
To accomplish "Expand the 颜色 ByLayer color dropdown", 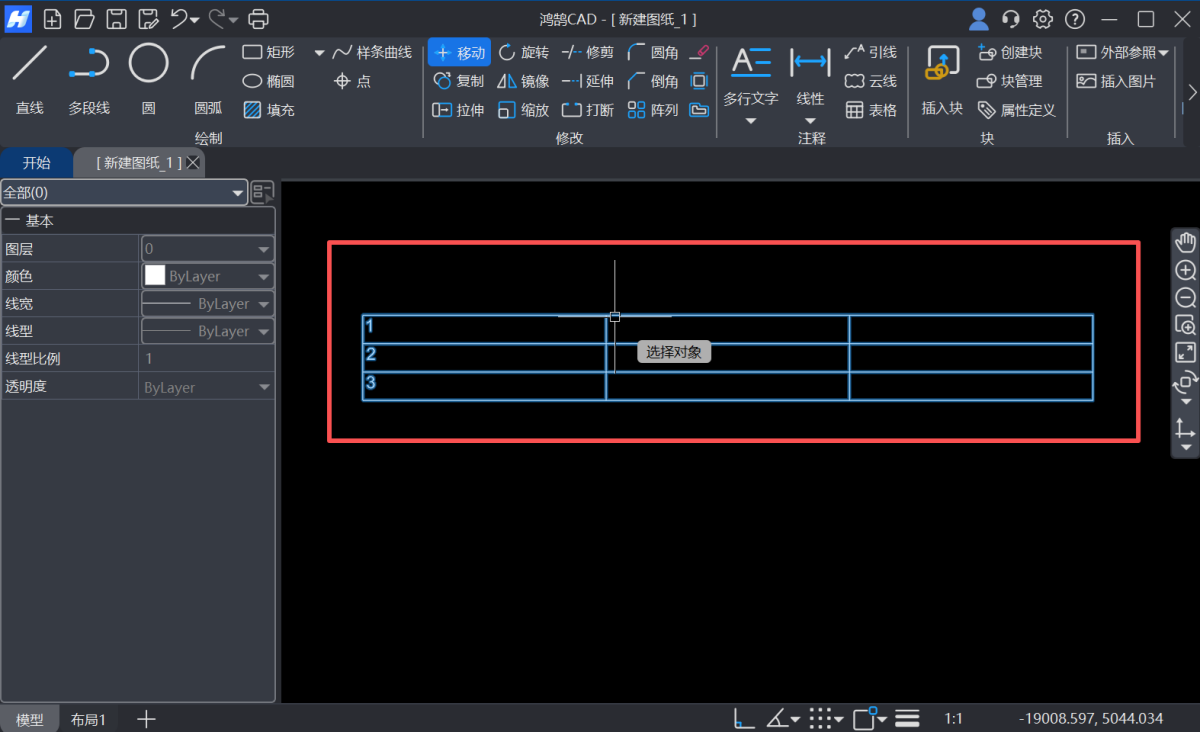I will click(x=264, y=275).
